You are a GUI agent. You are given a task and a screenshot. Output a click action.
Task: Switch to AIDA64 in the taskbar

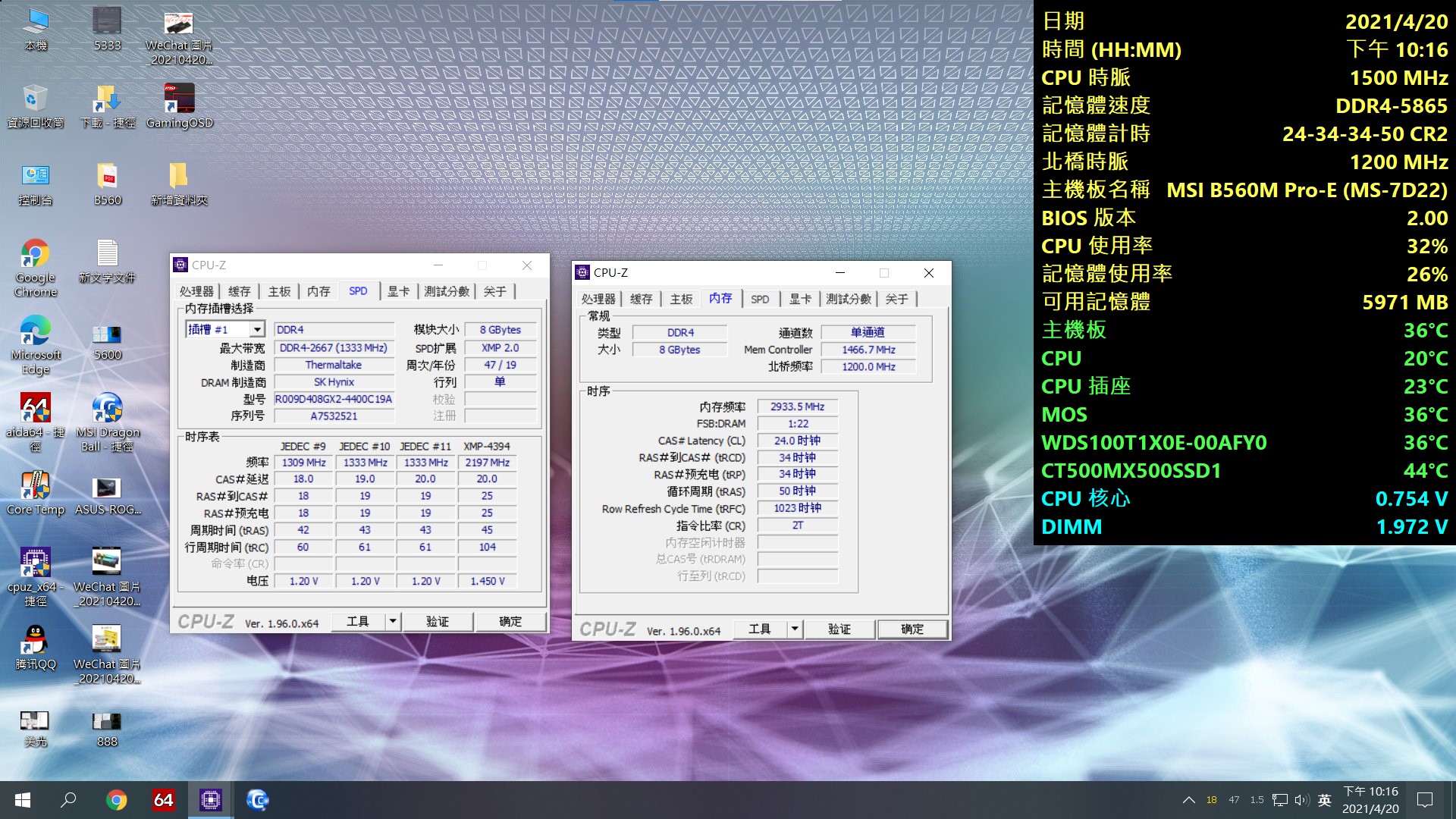(163, 800)
